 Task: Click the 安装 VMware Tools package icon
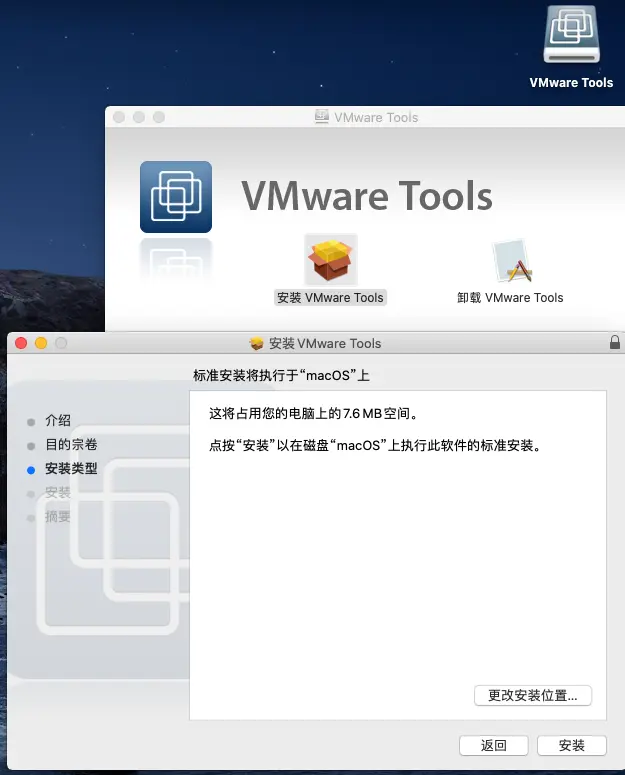click(x=331, y=260)
